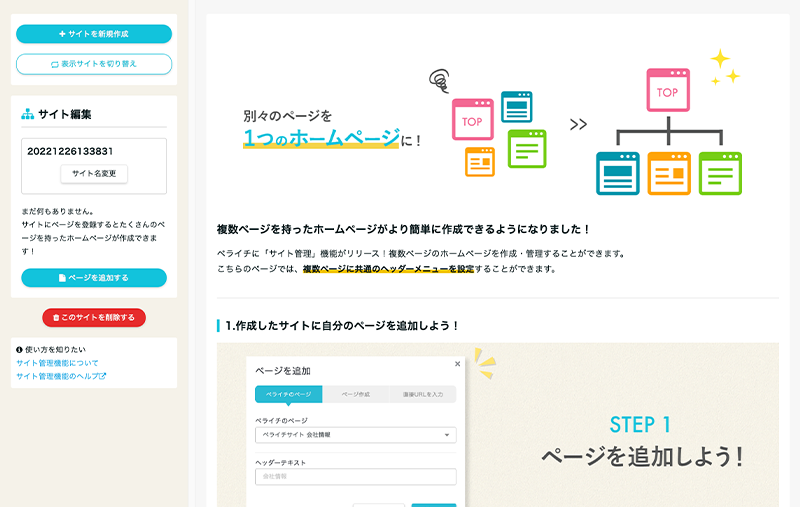Click the pink TOP page atop the tree diagram

click(667, 92)
